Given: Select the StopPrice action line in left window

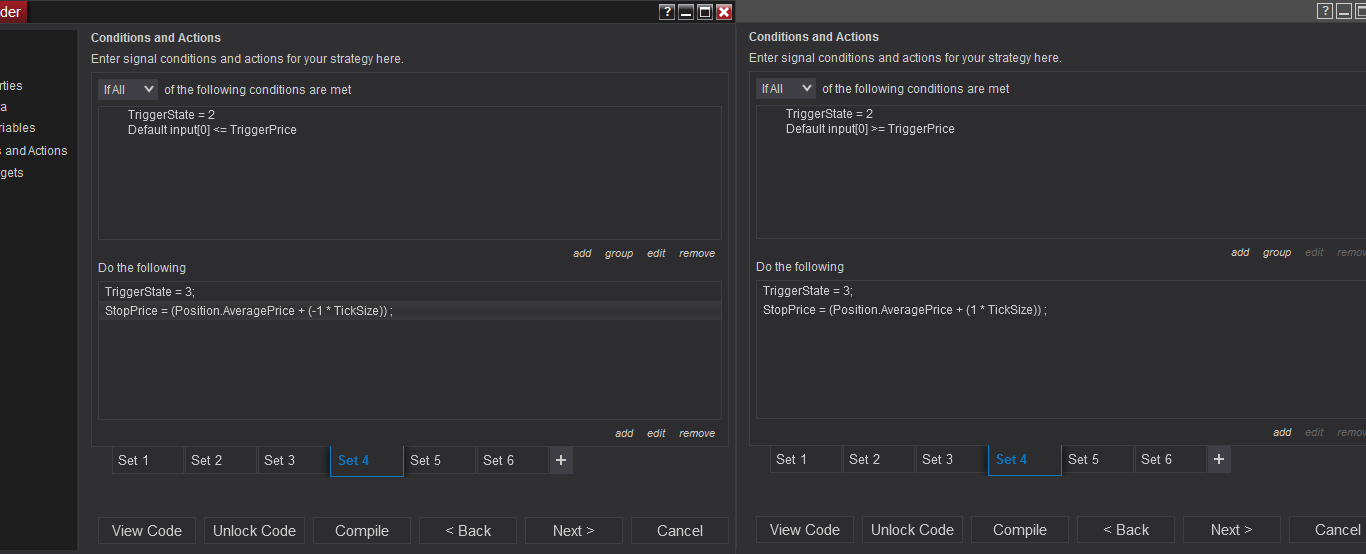Looking at the screenshot, I should tap(249, 311).
